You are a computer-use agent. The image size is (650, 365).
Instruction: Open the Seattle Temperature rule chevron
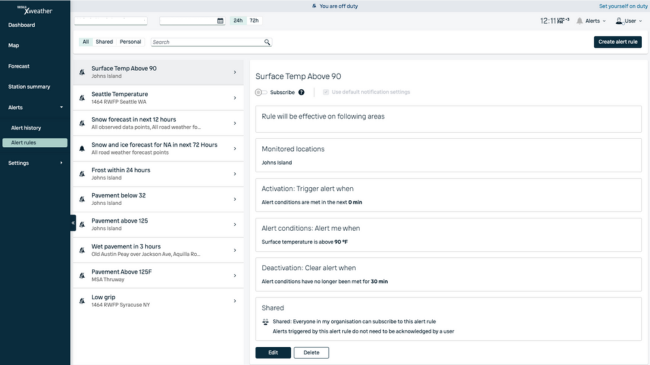(x=235, y=98)
